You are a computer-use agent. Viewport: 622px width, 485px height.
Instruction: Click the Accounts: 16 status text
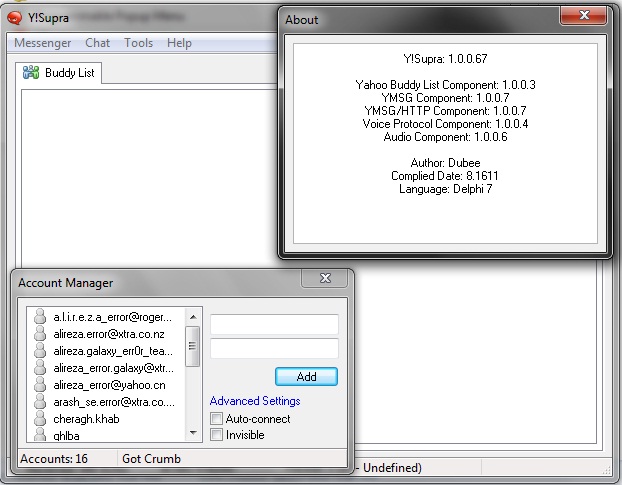pyautogui.click(x=54, y=458)
